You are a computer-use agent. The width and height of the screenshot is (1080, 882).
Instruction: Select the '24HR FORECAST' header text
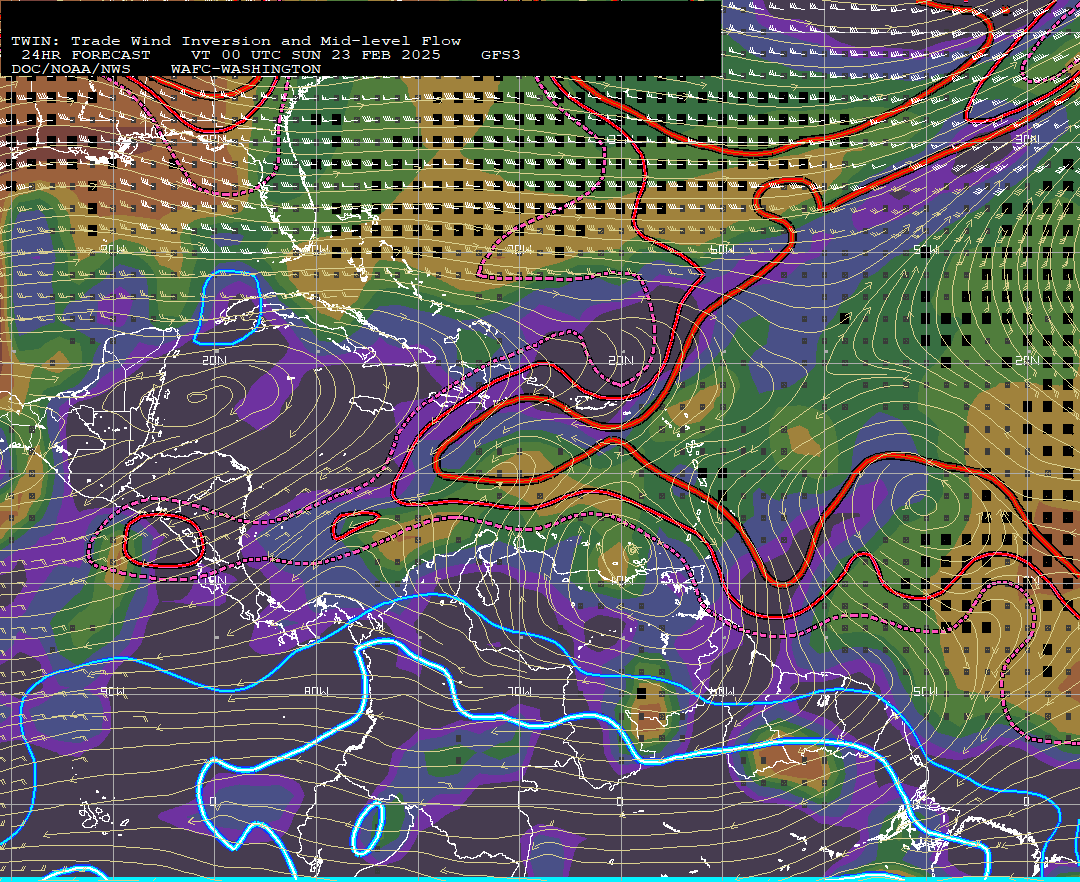click(85, 55)
